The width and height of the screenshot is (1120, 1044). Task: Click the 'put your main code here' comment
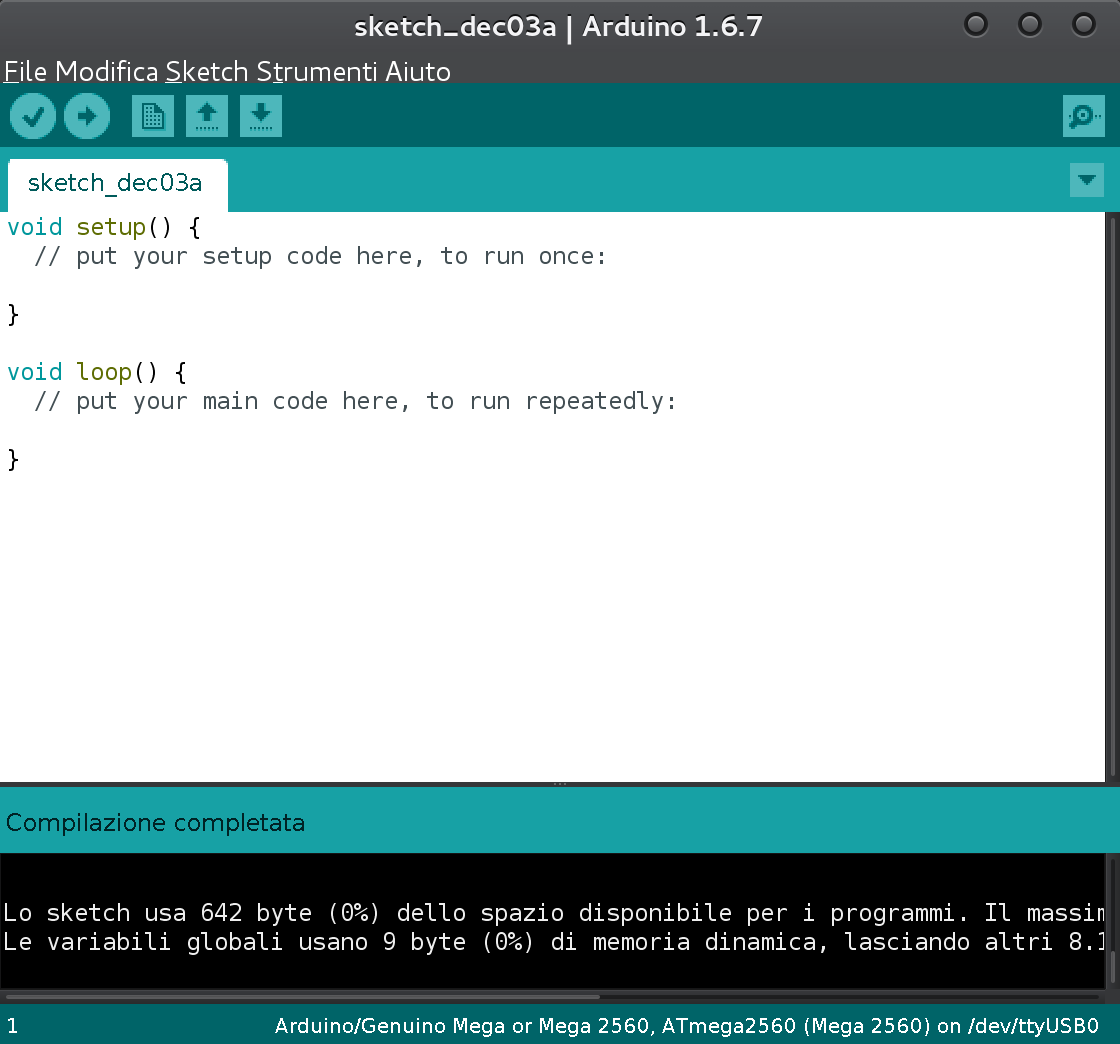coord(355,401)
